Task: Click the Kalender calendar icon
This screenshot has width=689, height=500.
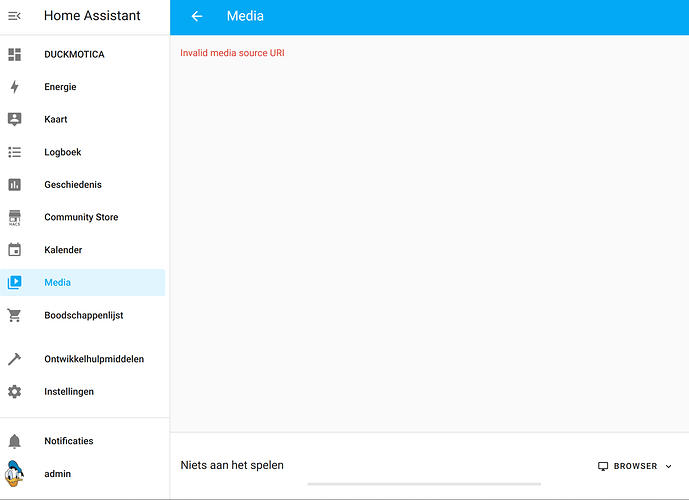Action: pyautogui.click(x=15, y=250)
